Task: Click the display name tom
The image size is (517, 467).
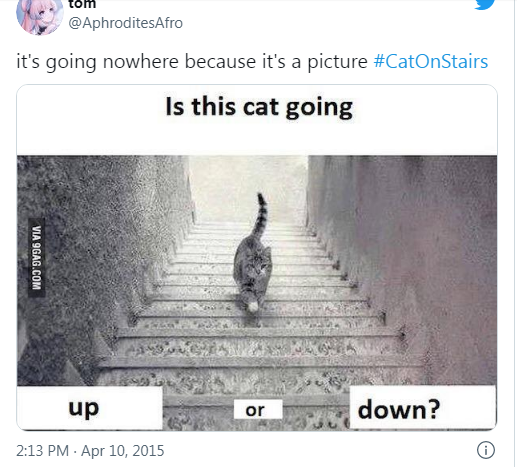Action: click(x=82, y=4)
